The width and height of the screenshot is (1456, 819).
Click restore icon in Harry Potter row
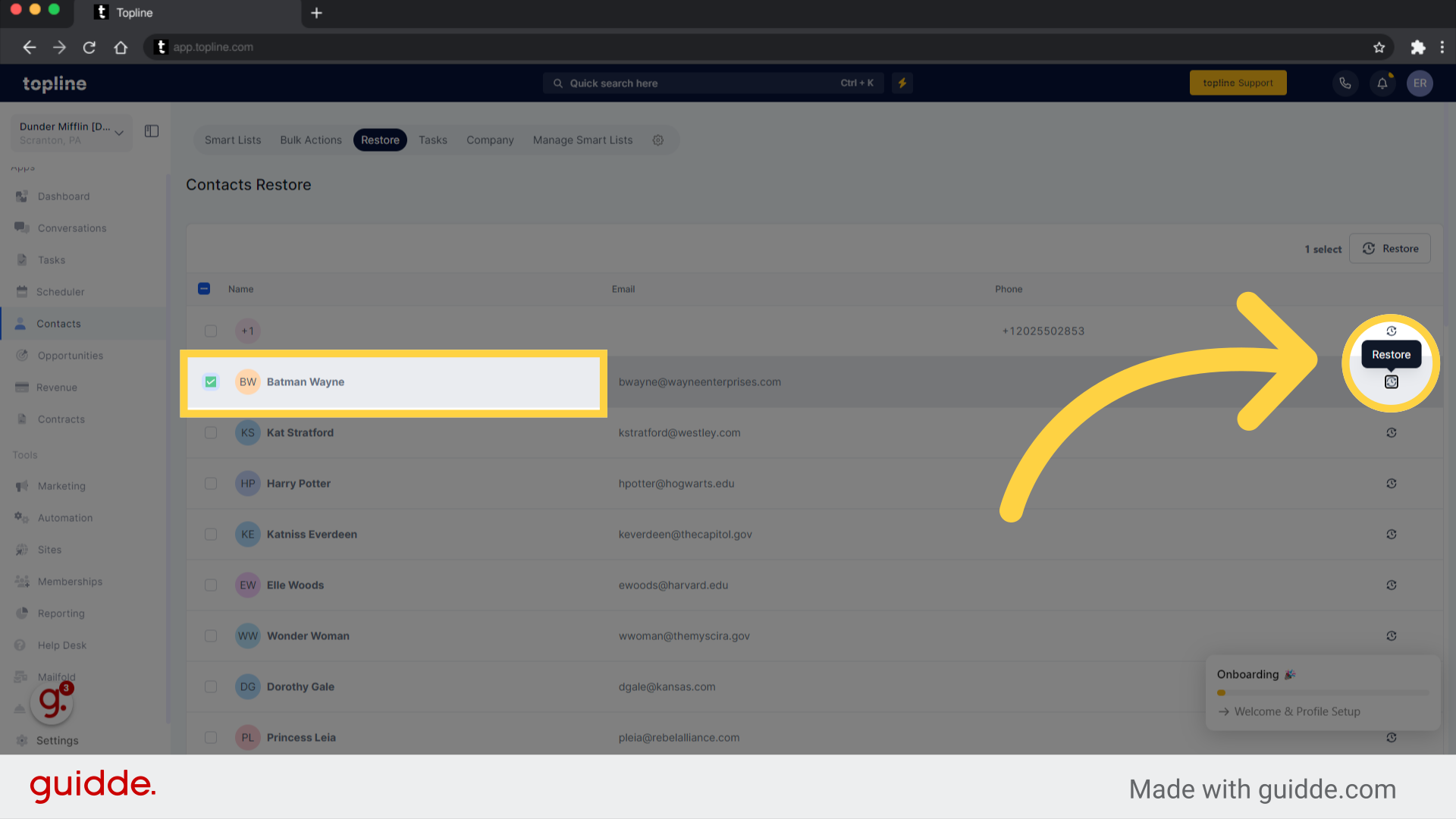(x=1392, y=484)
